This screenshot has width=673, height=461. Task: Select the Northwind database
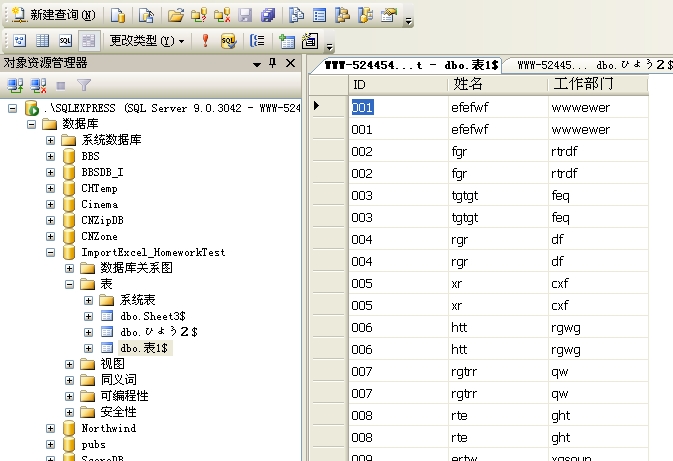coord(109,428)
